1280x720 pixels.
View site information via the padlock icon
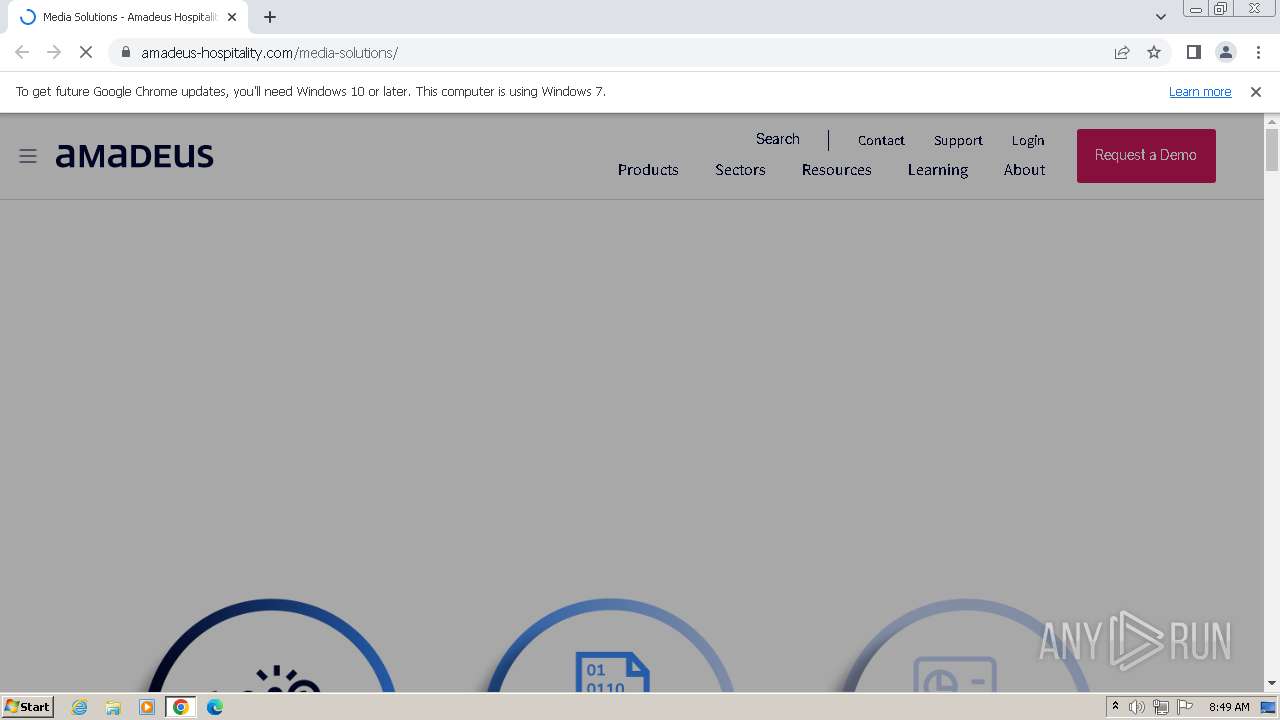click(x=126, y=52)
